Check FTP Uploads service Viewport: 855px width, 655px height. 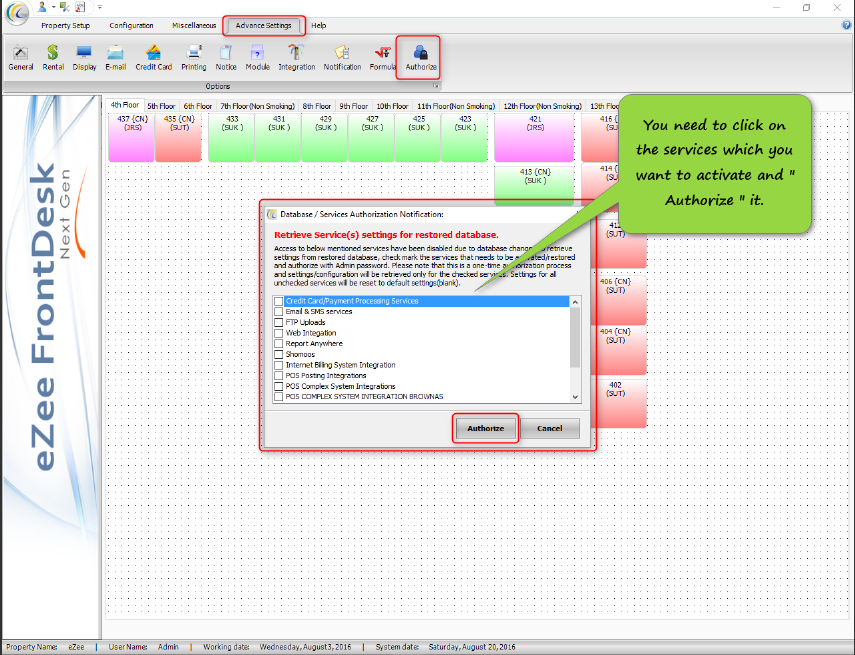(x=279, y=322)
